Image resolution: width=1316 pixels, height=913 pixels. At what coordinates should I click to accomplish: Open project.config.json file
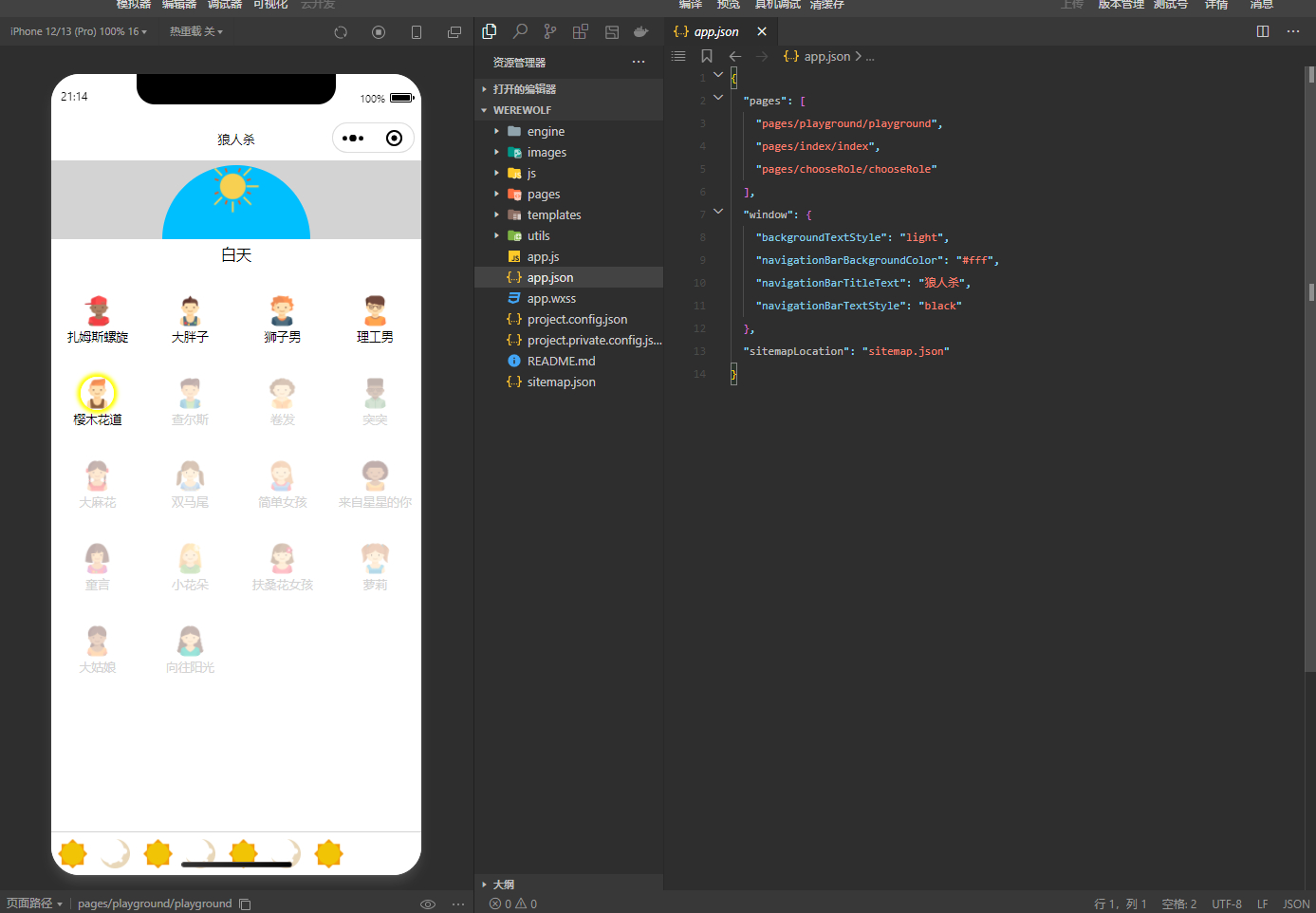tap(568, 320)
